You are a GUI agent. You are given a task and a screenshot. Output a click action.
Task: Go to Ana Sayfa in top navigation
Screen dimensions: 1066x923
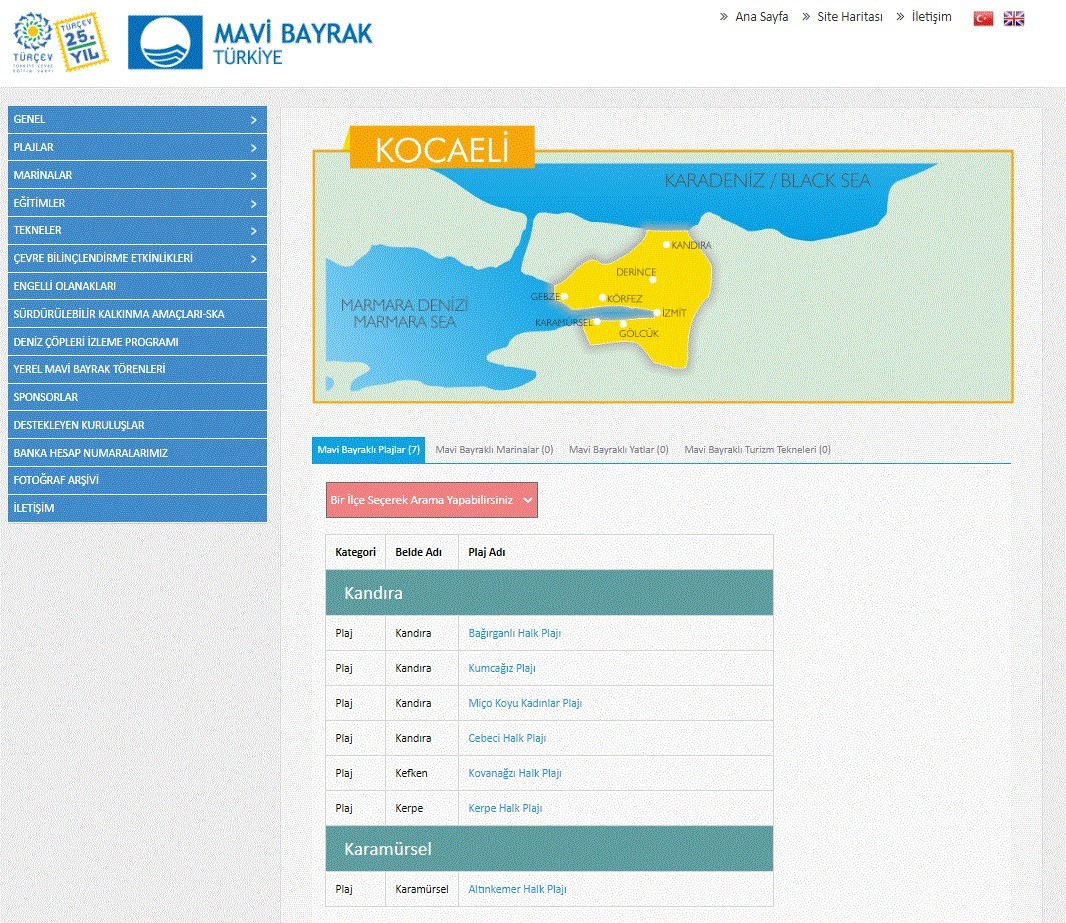760,17
